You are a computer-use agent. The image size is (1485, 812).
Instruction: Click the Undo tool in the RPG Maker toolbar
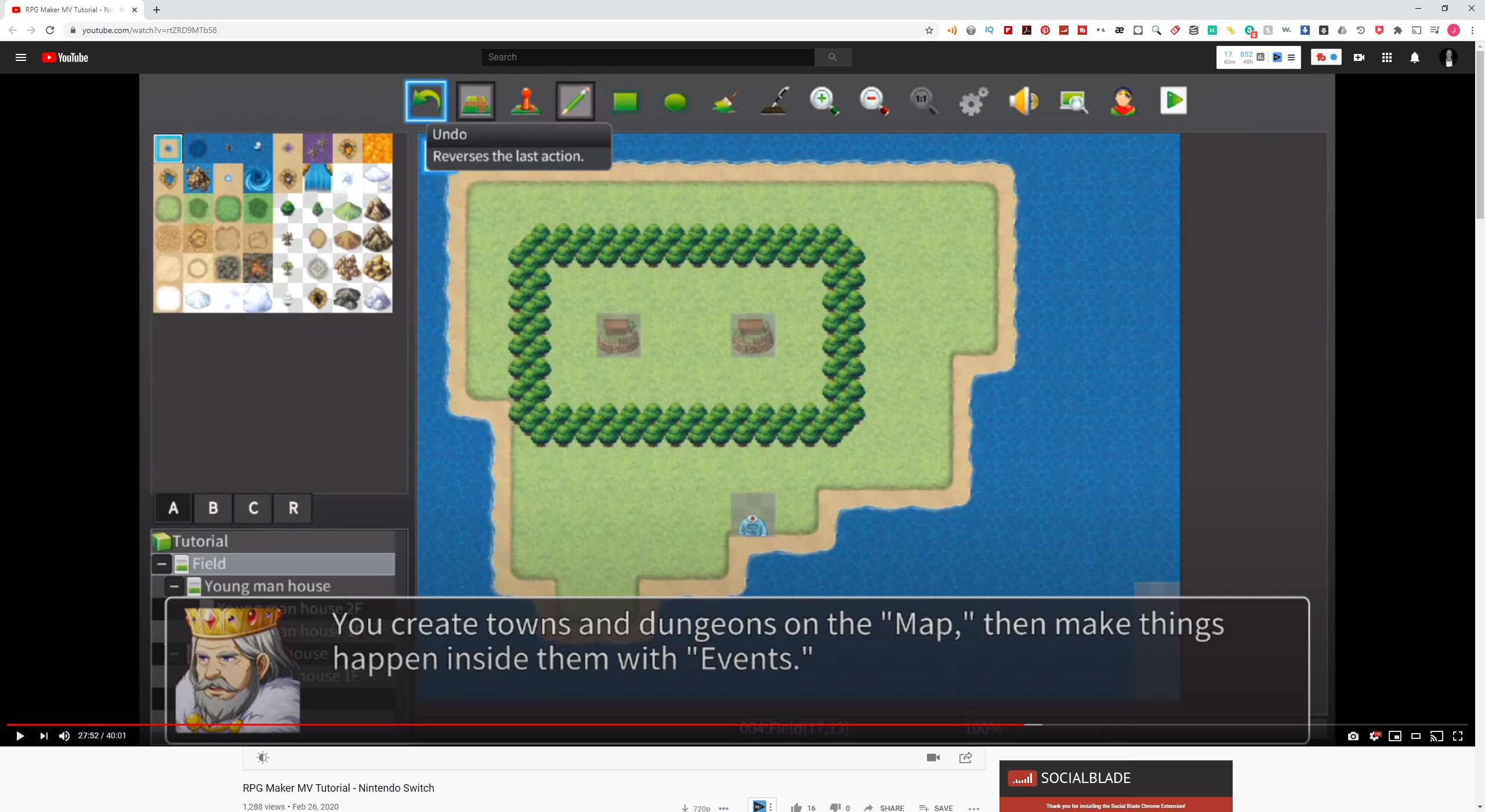tap(426, 101)
